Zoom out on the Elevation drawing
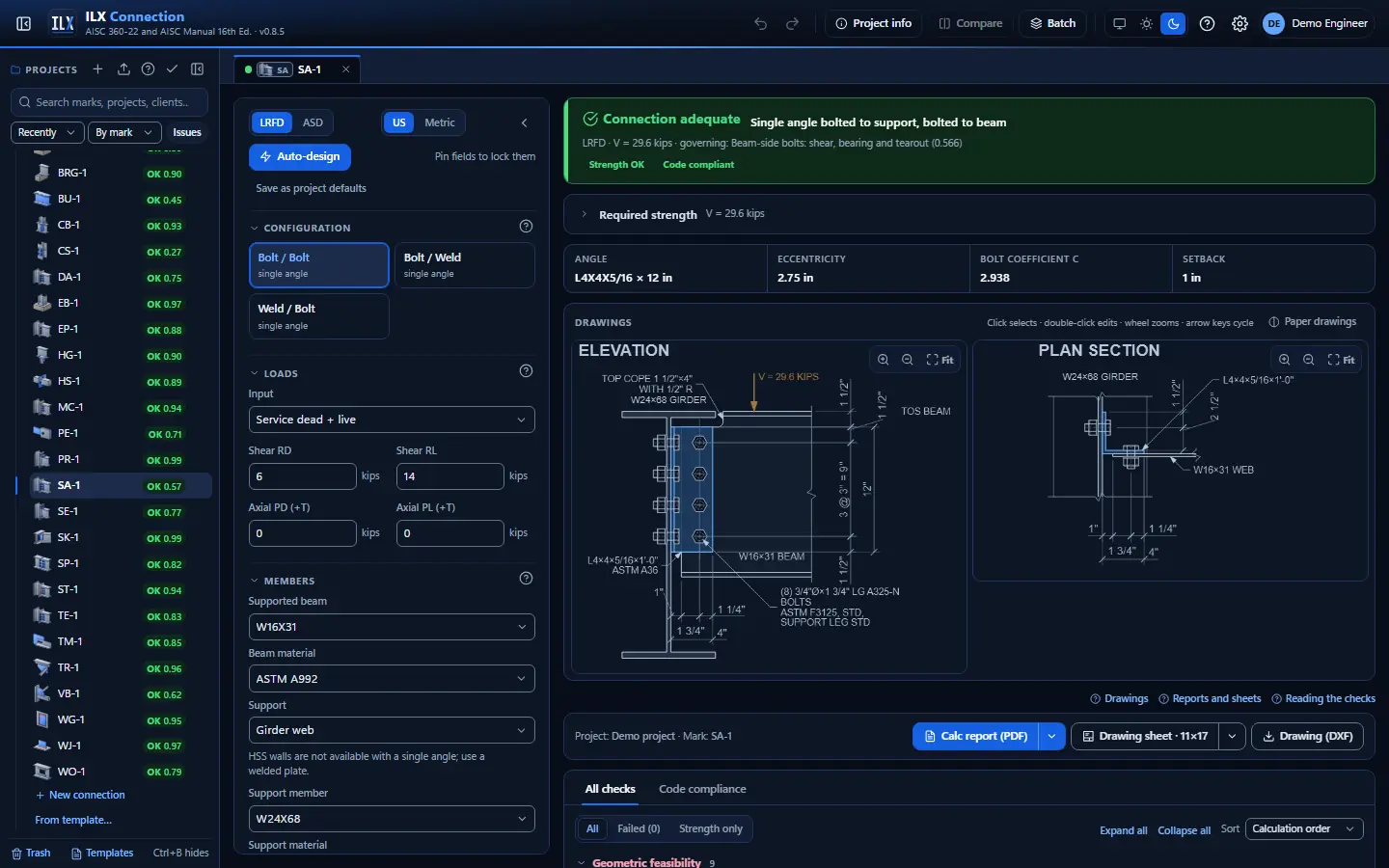This screenshot has height=868, width=1389. coord(908,360)
